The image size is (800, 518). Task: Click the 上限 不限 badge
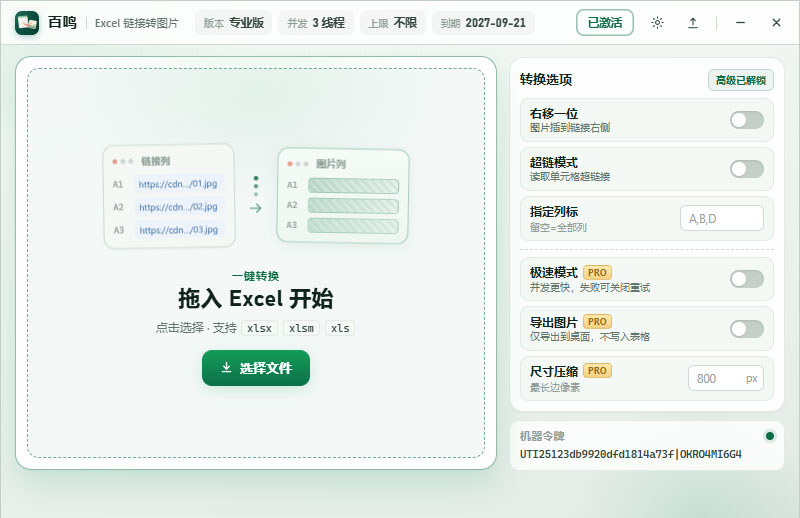tap(393, 23)
